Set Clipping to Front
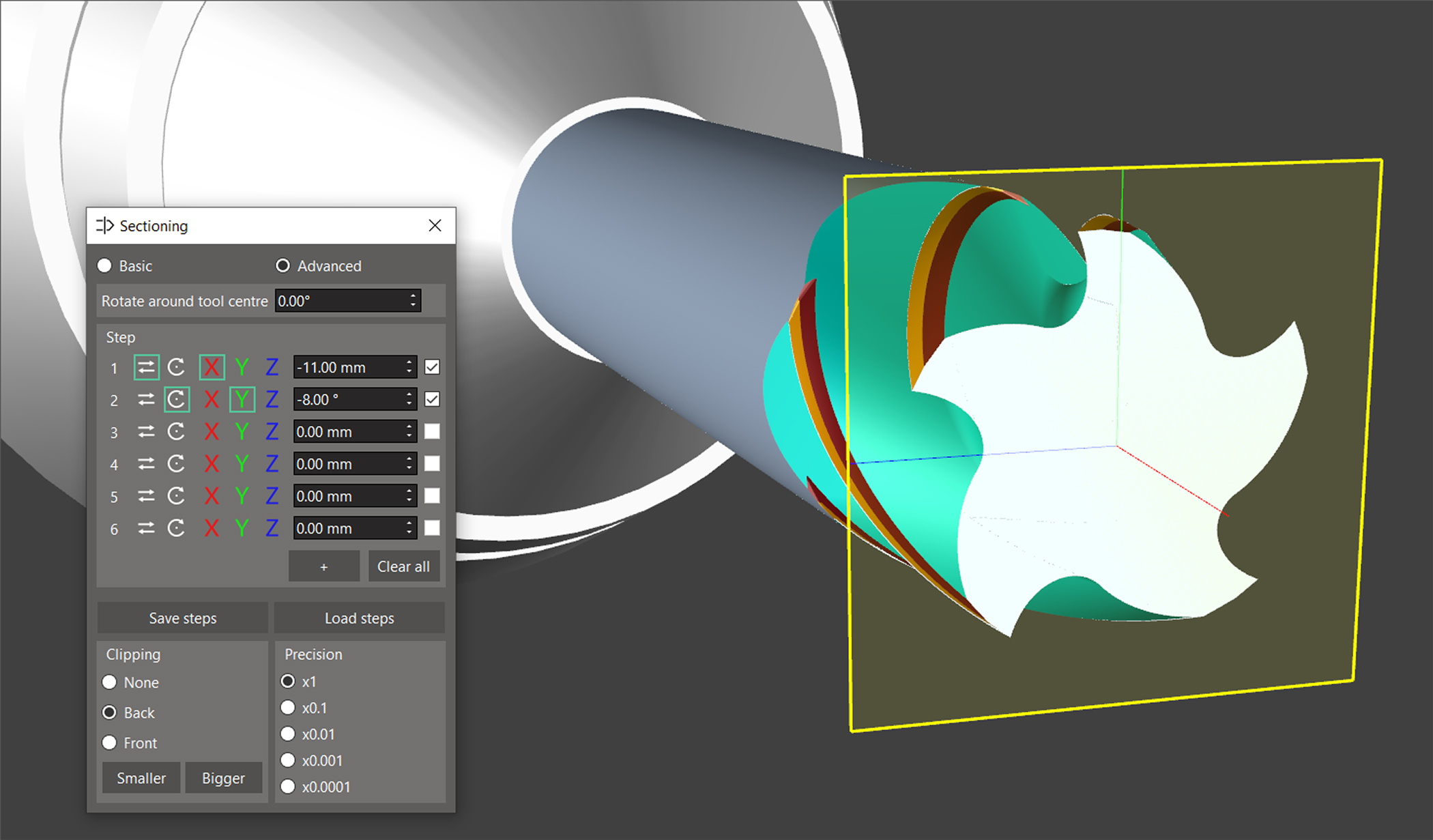1433x840 pixels. [x=110, y=742]
